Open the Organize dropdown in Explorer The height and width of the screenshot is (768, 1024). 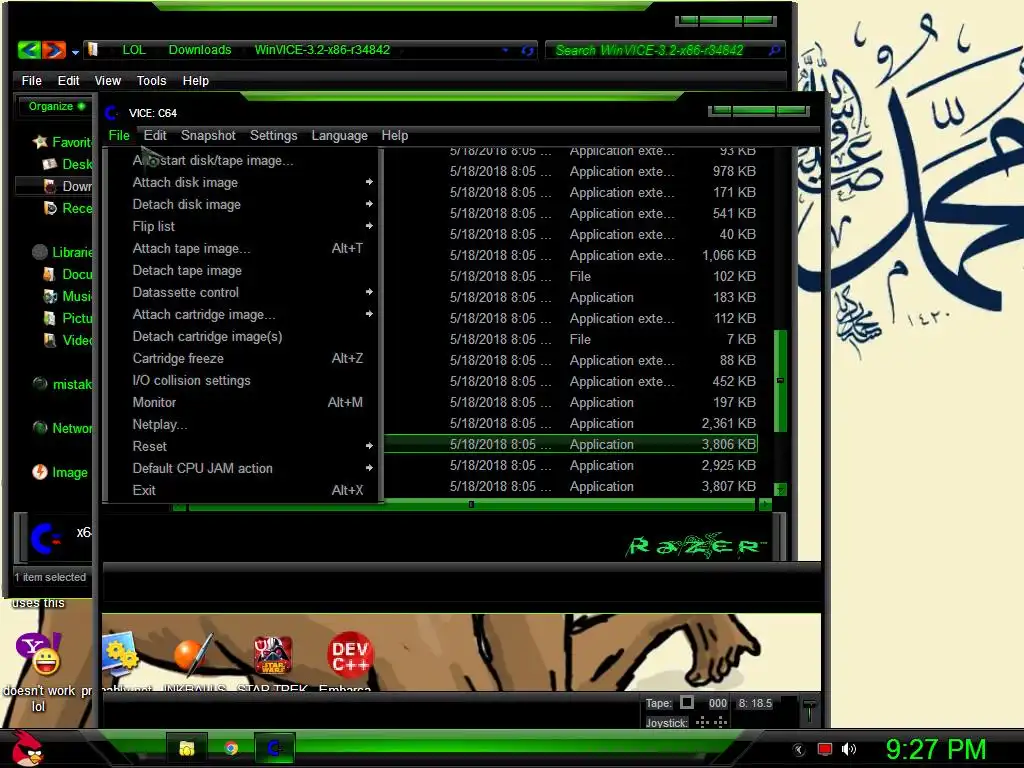tap(56, 106)
